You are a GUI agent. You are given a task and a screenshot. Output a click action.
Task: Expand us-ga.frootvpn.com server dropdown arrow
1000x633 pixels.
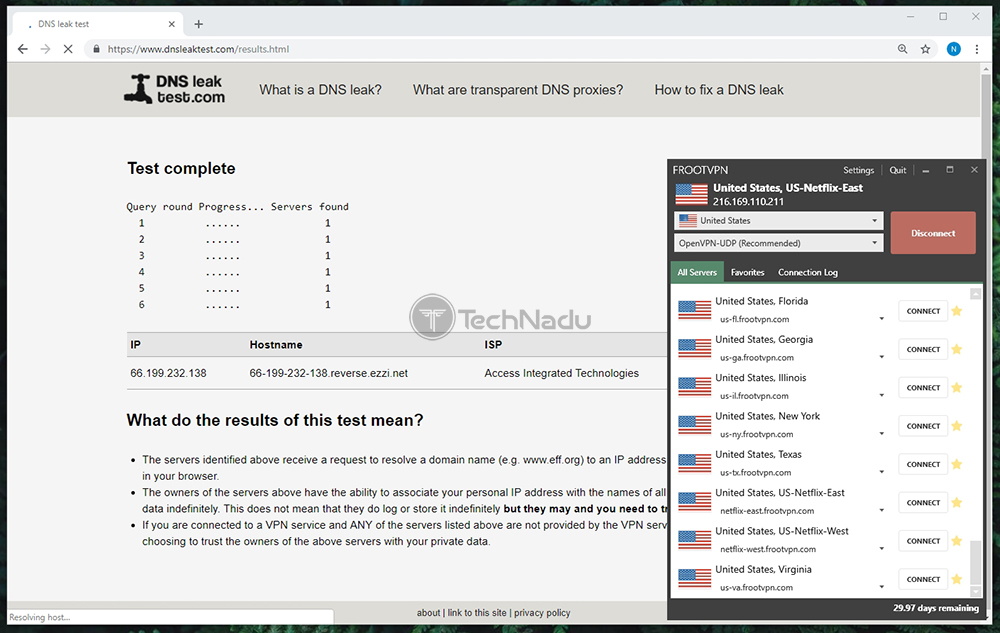[881, 357]
